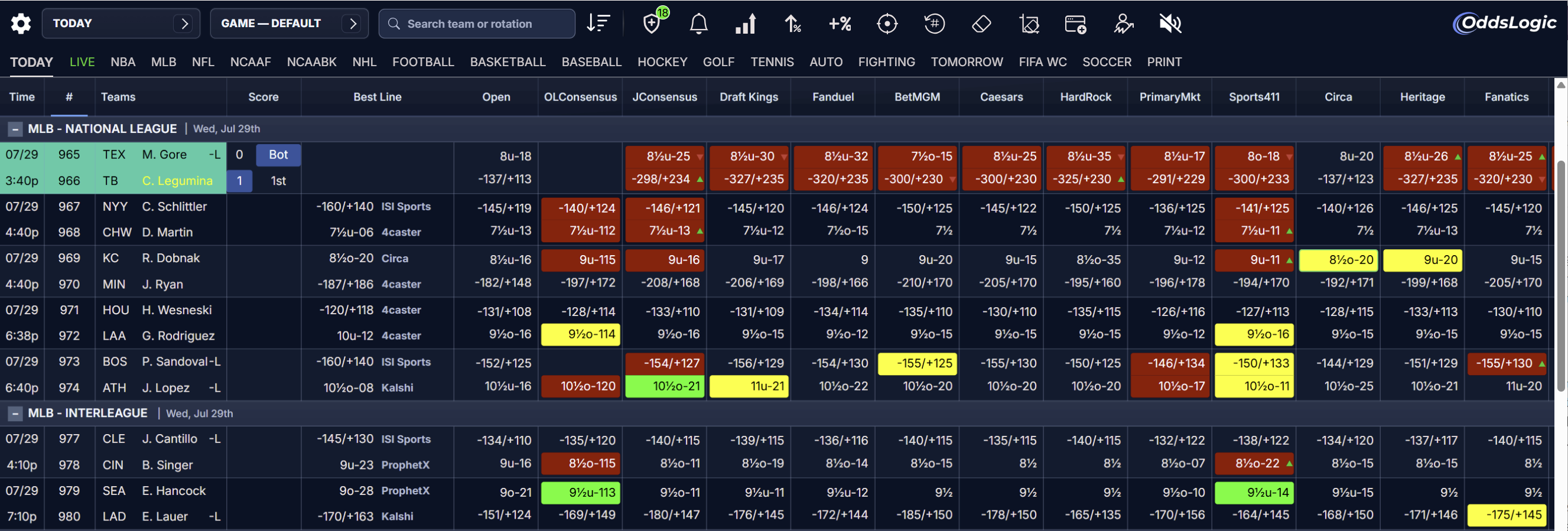Open the TODAY date dropdown
The image size is (1568, 531).
point(121,23)
